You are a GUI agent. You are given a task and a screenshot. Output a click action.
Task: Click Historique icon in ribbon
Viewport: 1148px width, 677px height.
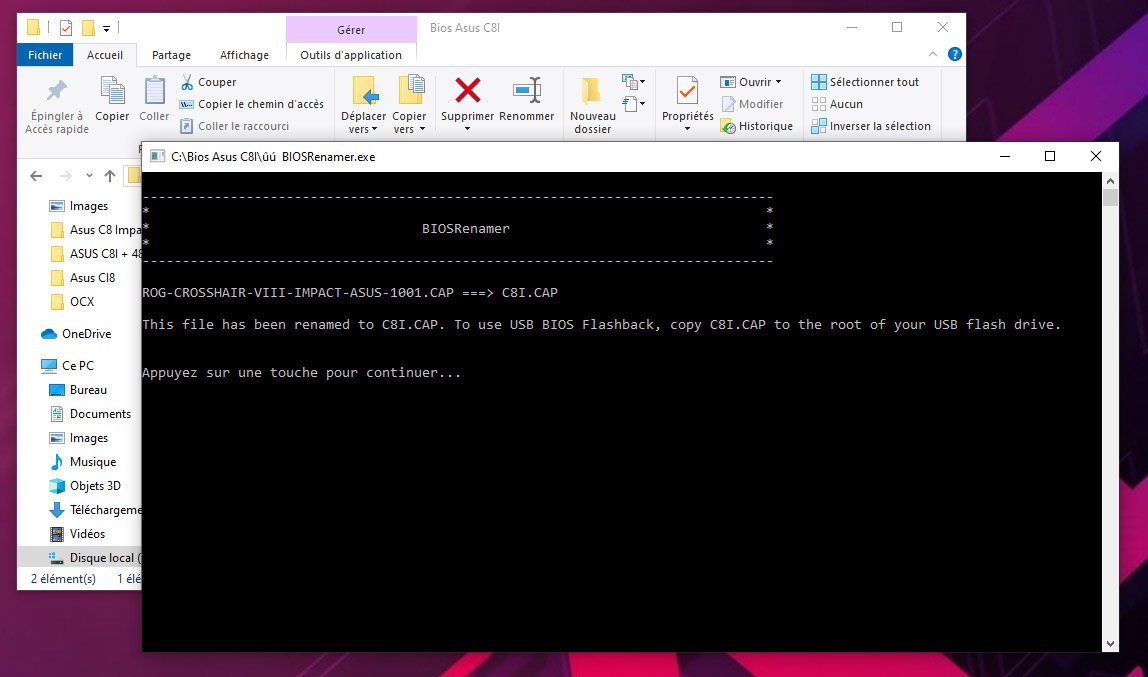728,127
